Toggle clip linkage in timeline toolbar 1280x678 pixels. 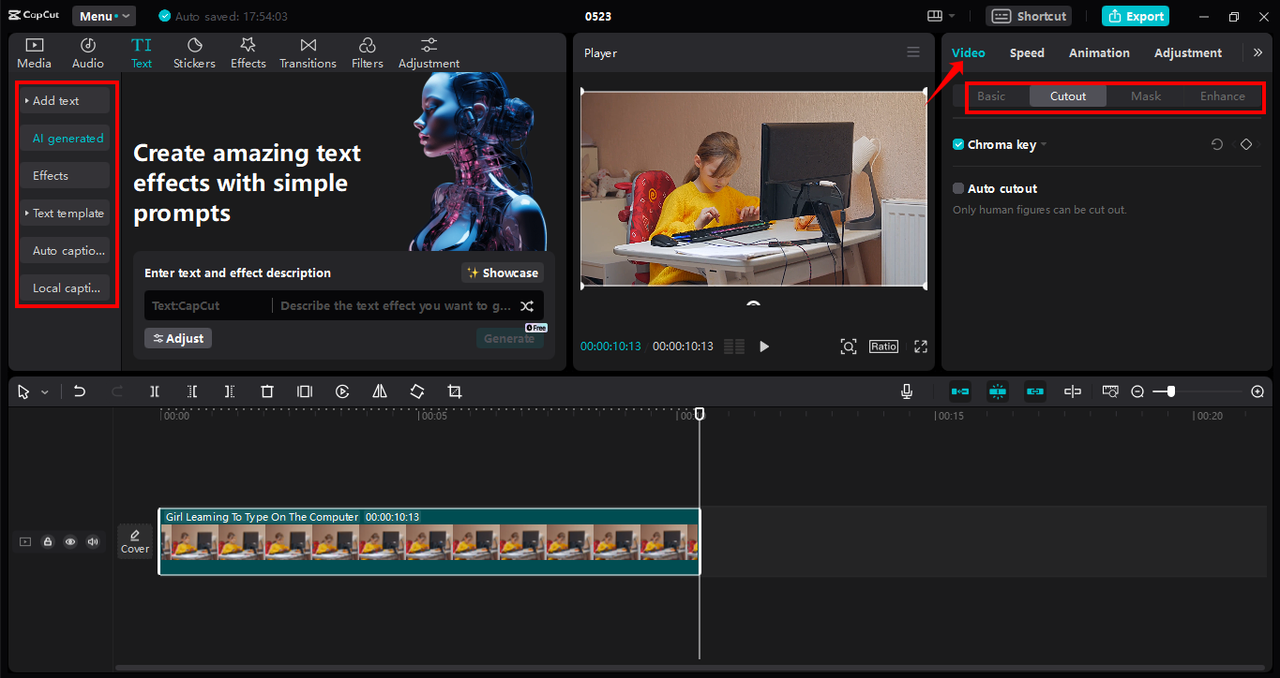[x=1035, y=392]
